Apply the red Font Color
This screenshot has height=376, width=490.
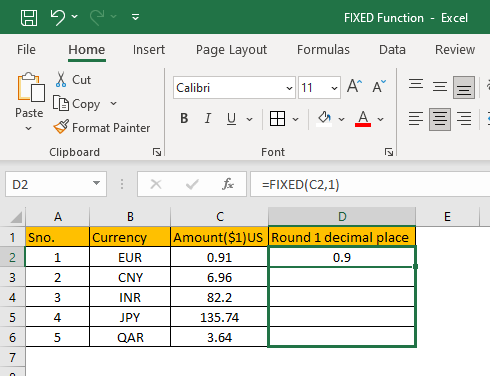[x=363, y=119]
